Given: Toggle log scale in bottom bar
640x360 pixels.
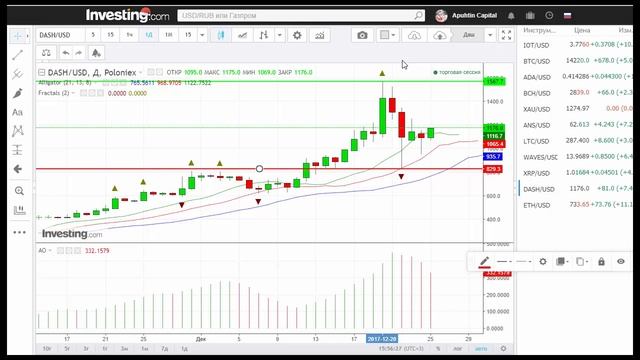Looking at the screenshot, I should 458,349.
